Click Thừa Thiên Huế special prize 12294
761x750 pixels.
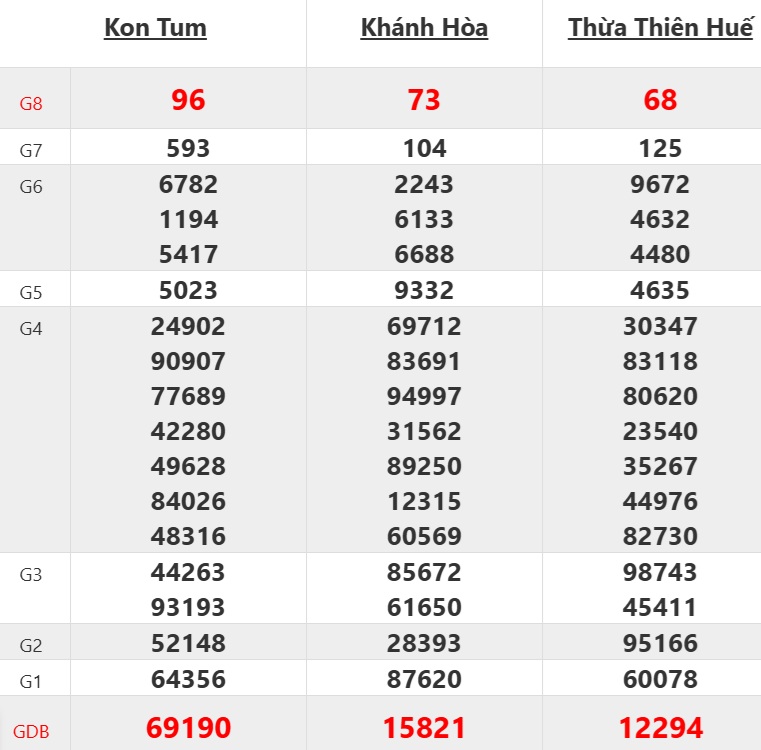[660, 727]
